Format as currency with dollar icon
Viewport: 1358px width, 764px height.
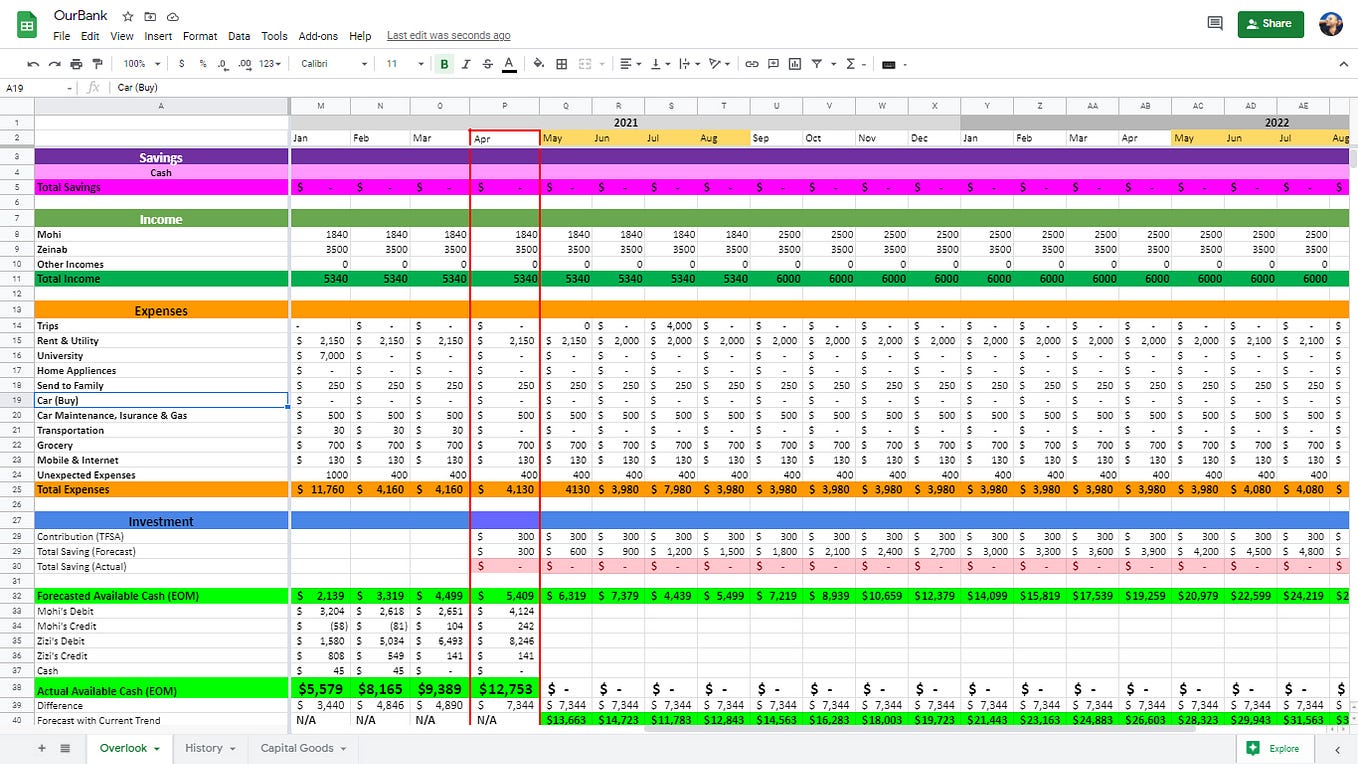[181, 64]
